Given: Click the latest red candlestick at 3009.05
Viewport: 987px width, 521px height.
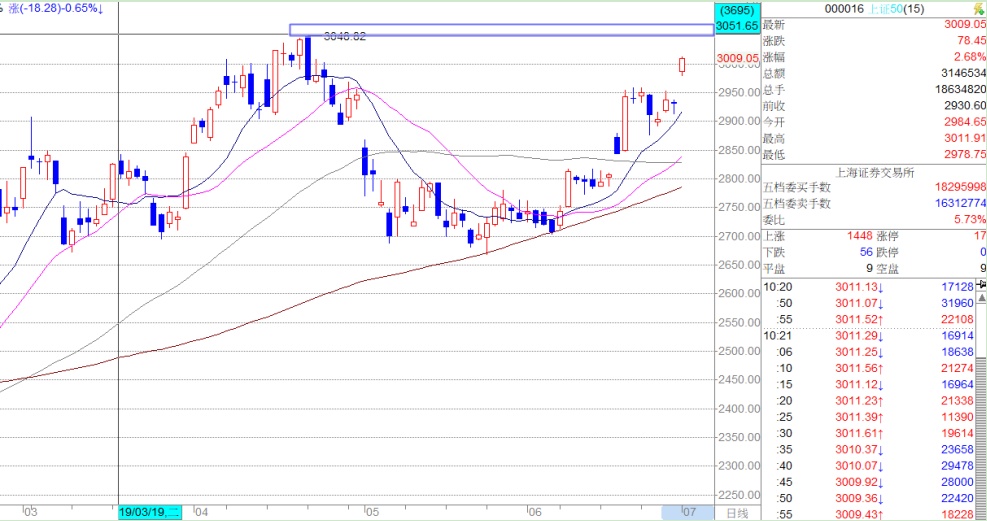Looking at the screenshot, I should (682, 65).
